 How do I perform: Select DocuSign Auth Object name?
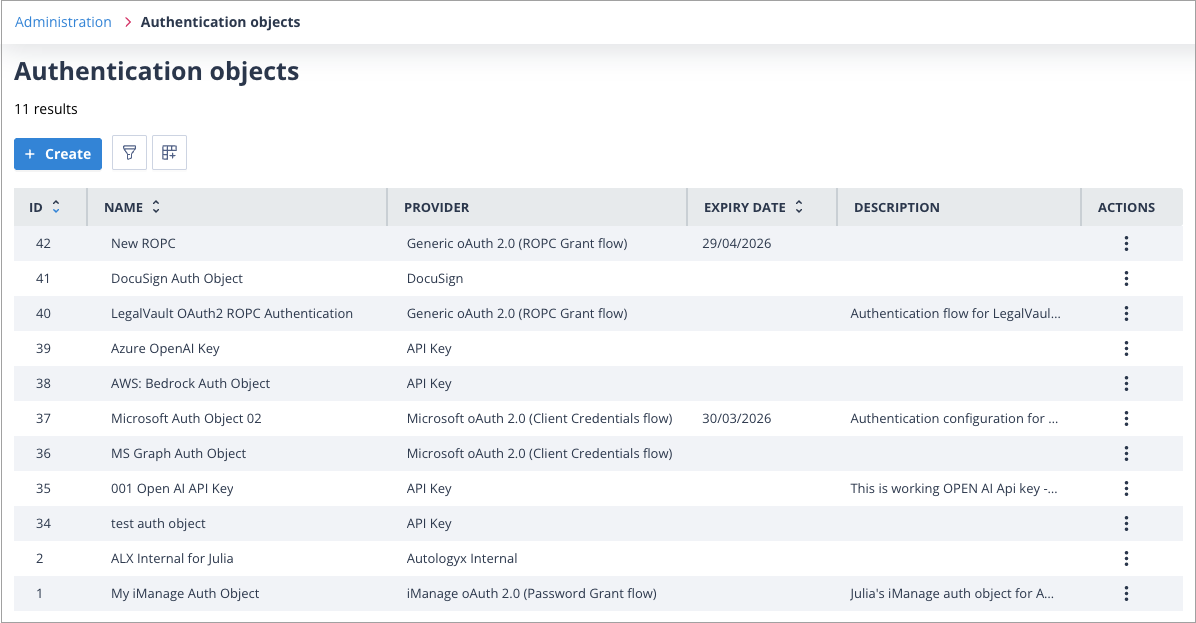point(177,278)
